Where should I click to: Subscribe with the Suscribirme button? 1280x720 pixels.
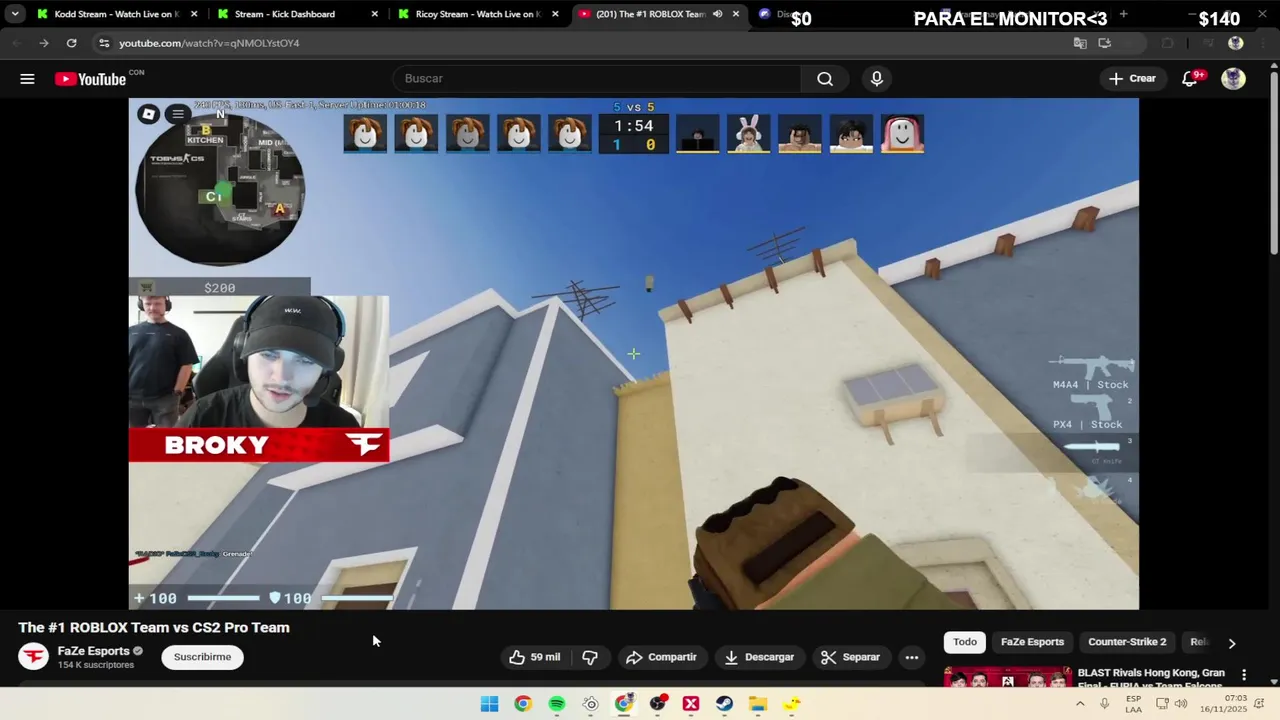tap(203, 657)
